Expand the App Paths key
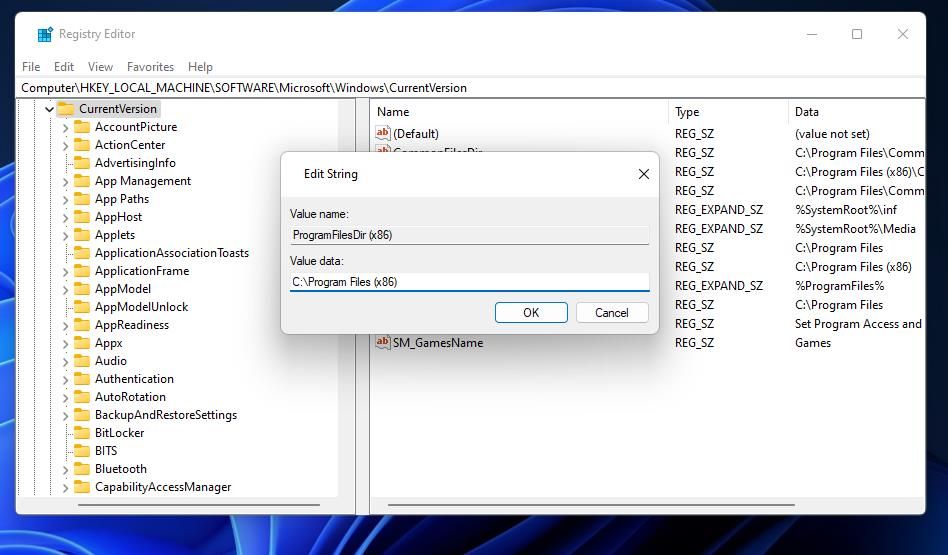948x555 pixels. pyautogui.click(x=65, y=200)
